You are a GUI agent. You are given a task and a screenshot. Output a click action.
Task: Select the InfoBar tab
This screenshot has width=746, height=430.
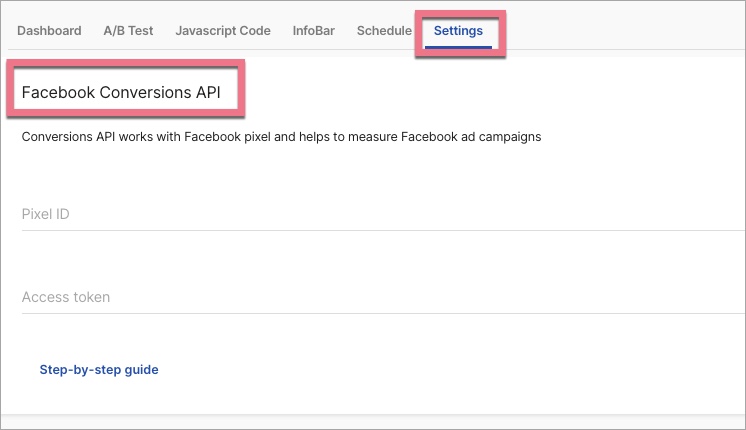pos(314,31)
